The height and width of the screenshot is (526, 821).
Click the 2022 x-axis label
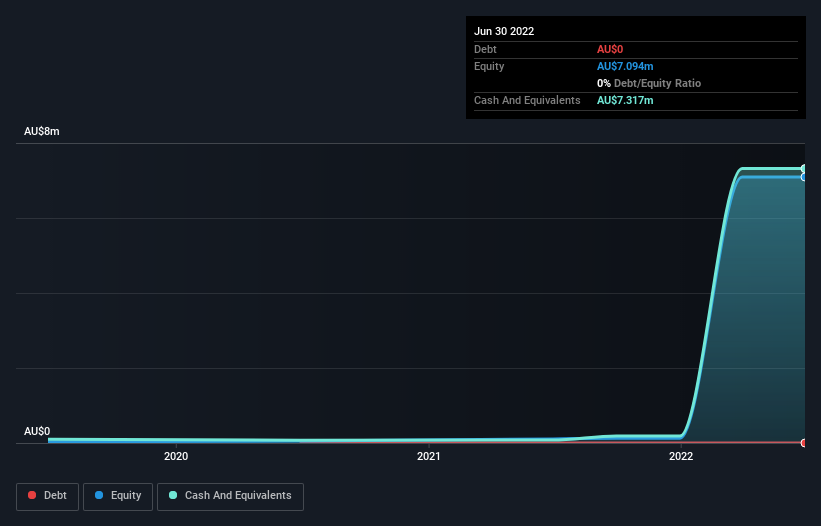[x=681, y=456]
